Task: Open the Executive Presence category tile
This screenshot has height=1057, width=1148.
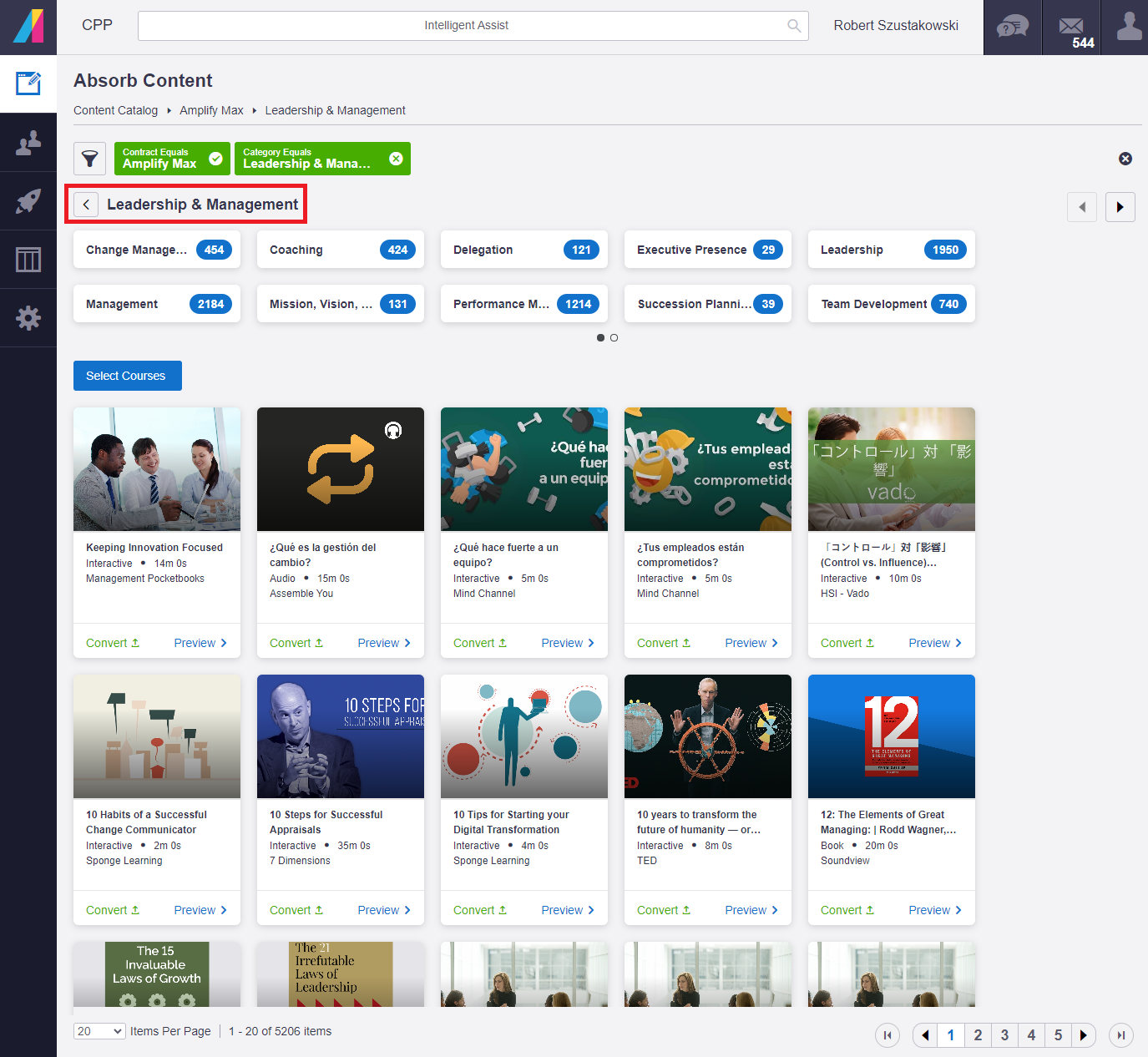Action: tap(708, 250)
